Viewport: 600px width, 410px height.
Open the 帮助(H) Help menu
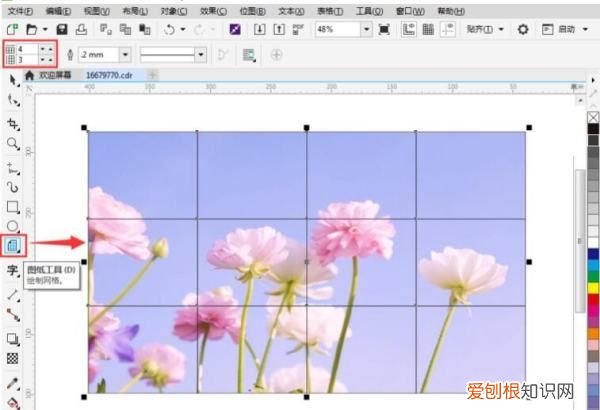pyautogui.click(x=451, y=11)
